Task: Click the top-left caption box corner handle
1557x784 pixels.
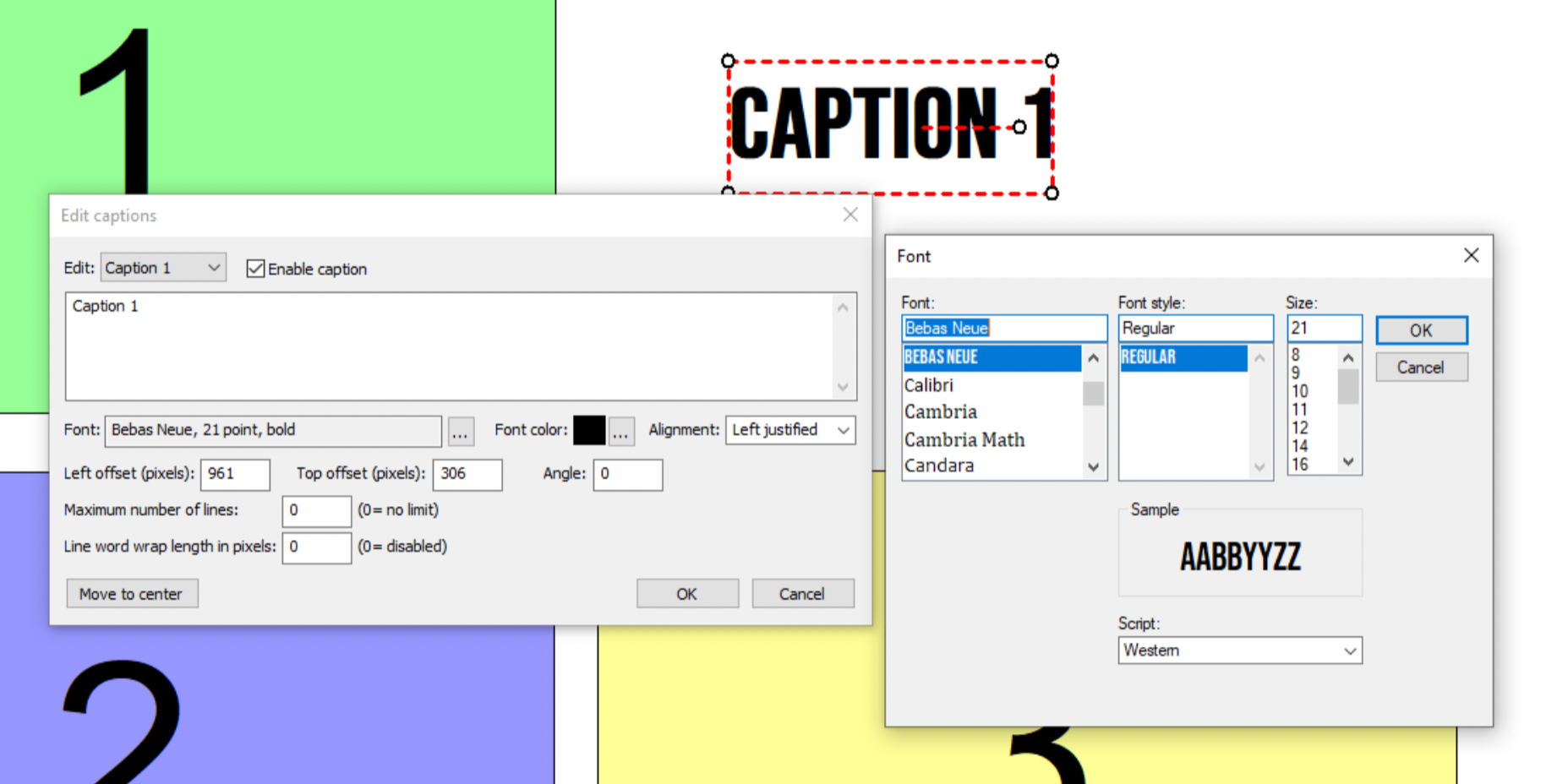Action: [728, 61]
